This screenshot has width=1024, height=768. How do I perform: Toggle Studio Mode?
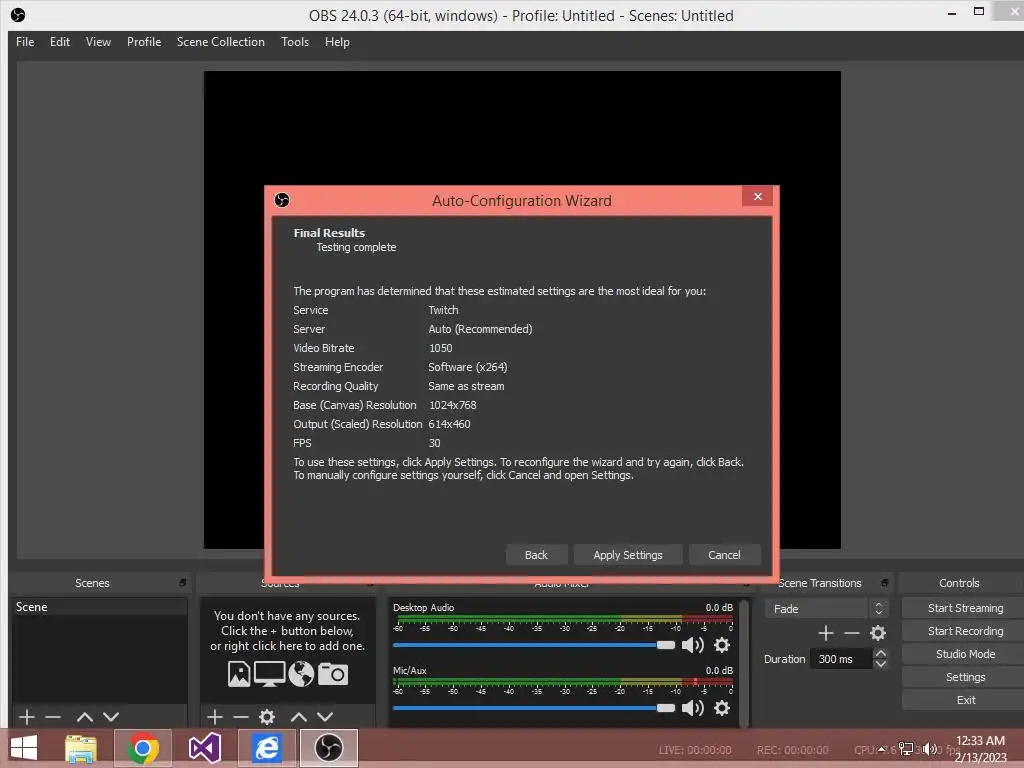[965, 654]
